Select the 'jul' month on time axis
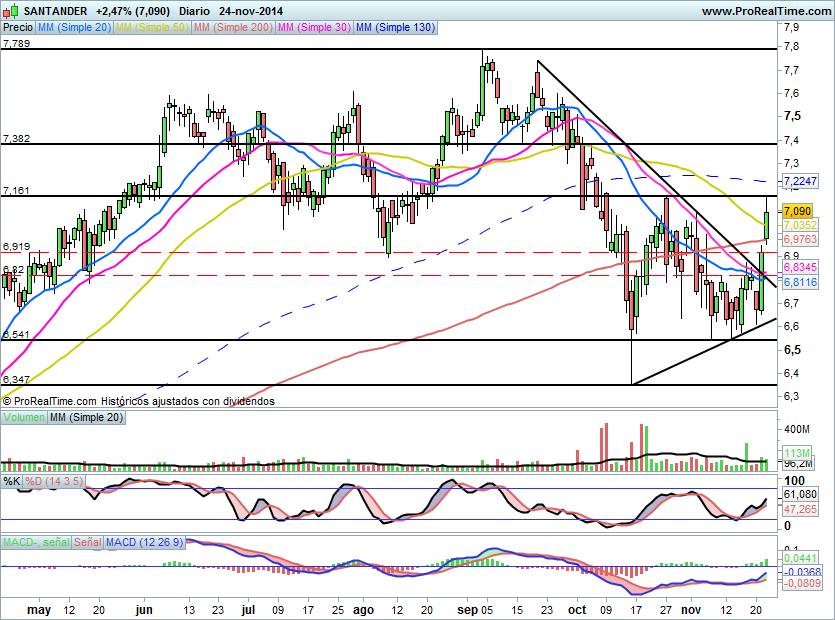The image size is (835, 620). click(248, 610)
